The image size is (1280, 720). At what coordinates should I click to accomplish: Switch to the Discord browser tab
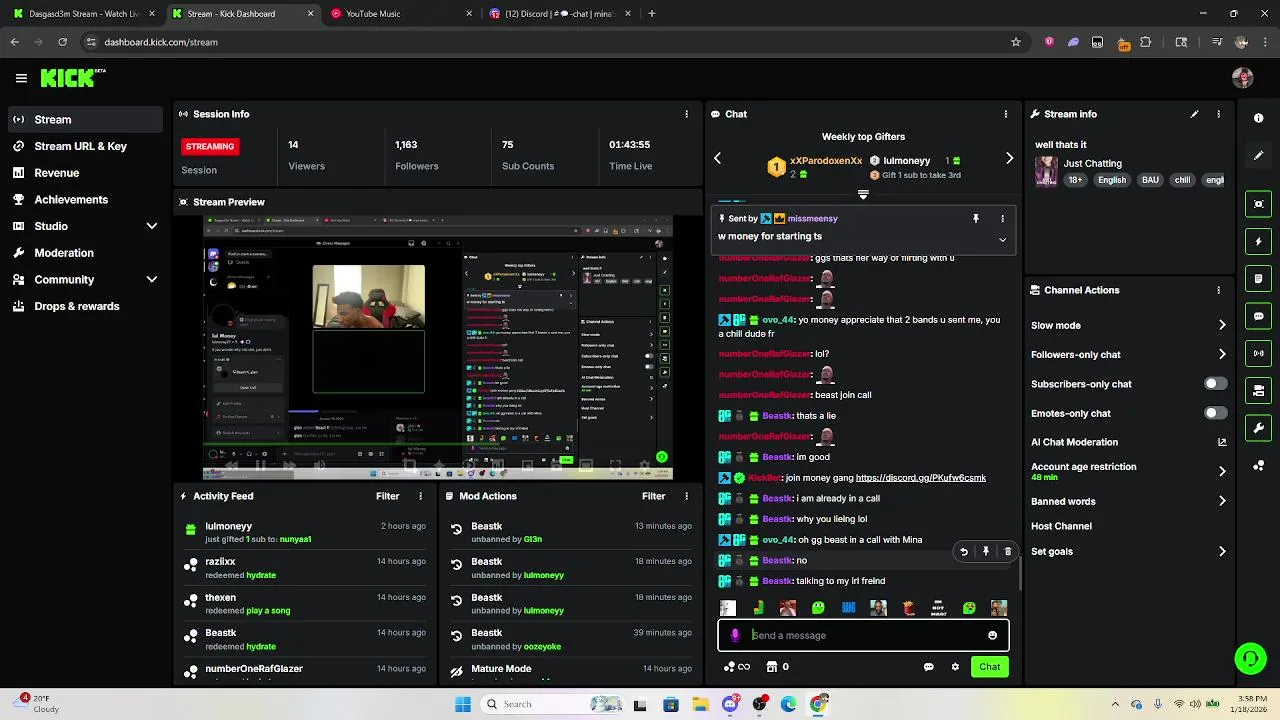(560, 14)
